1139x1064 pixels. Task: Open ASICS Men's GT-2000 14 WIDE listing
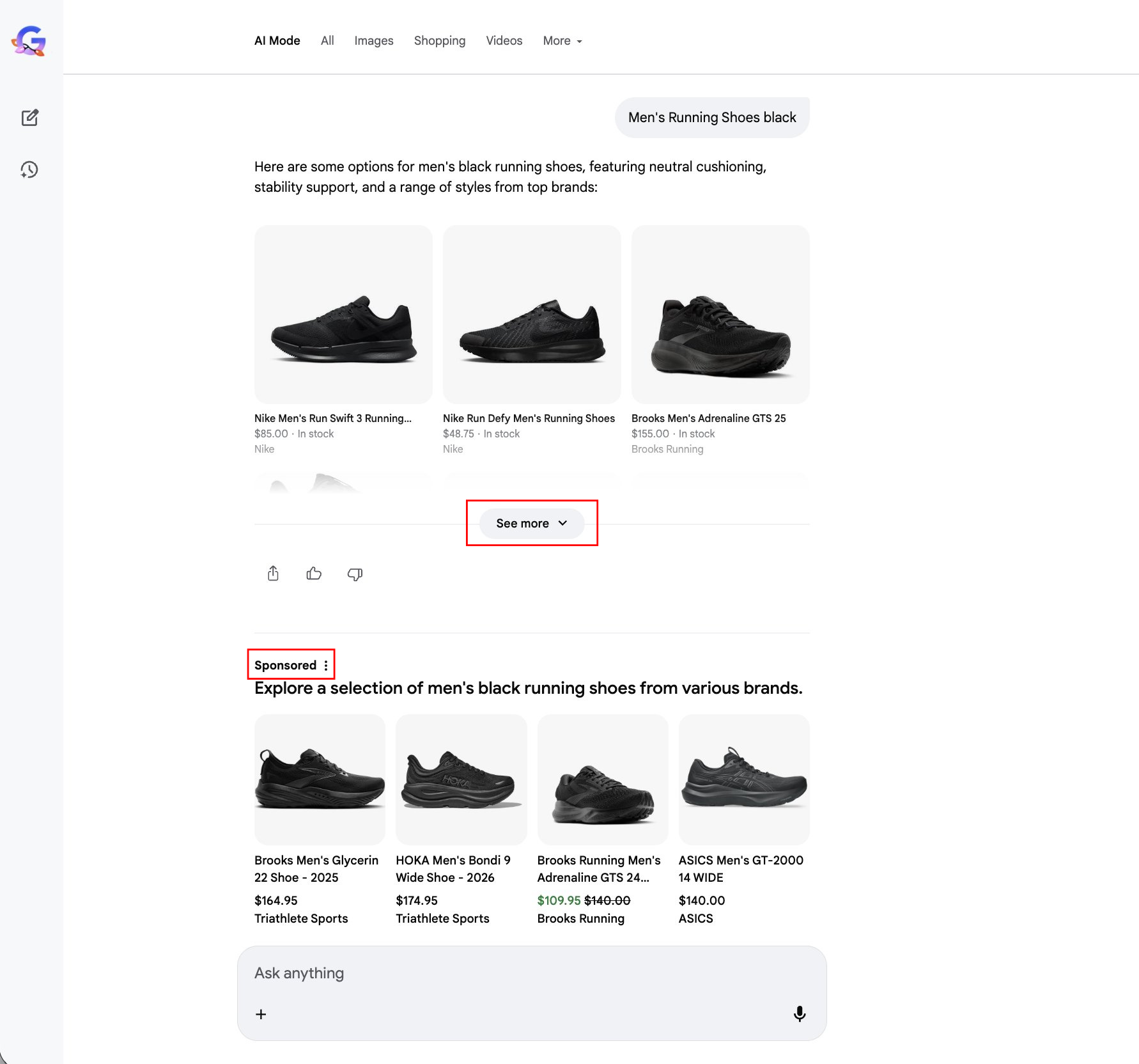pos(741,868)
